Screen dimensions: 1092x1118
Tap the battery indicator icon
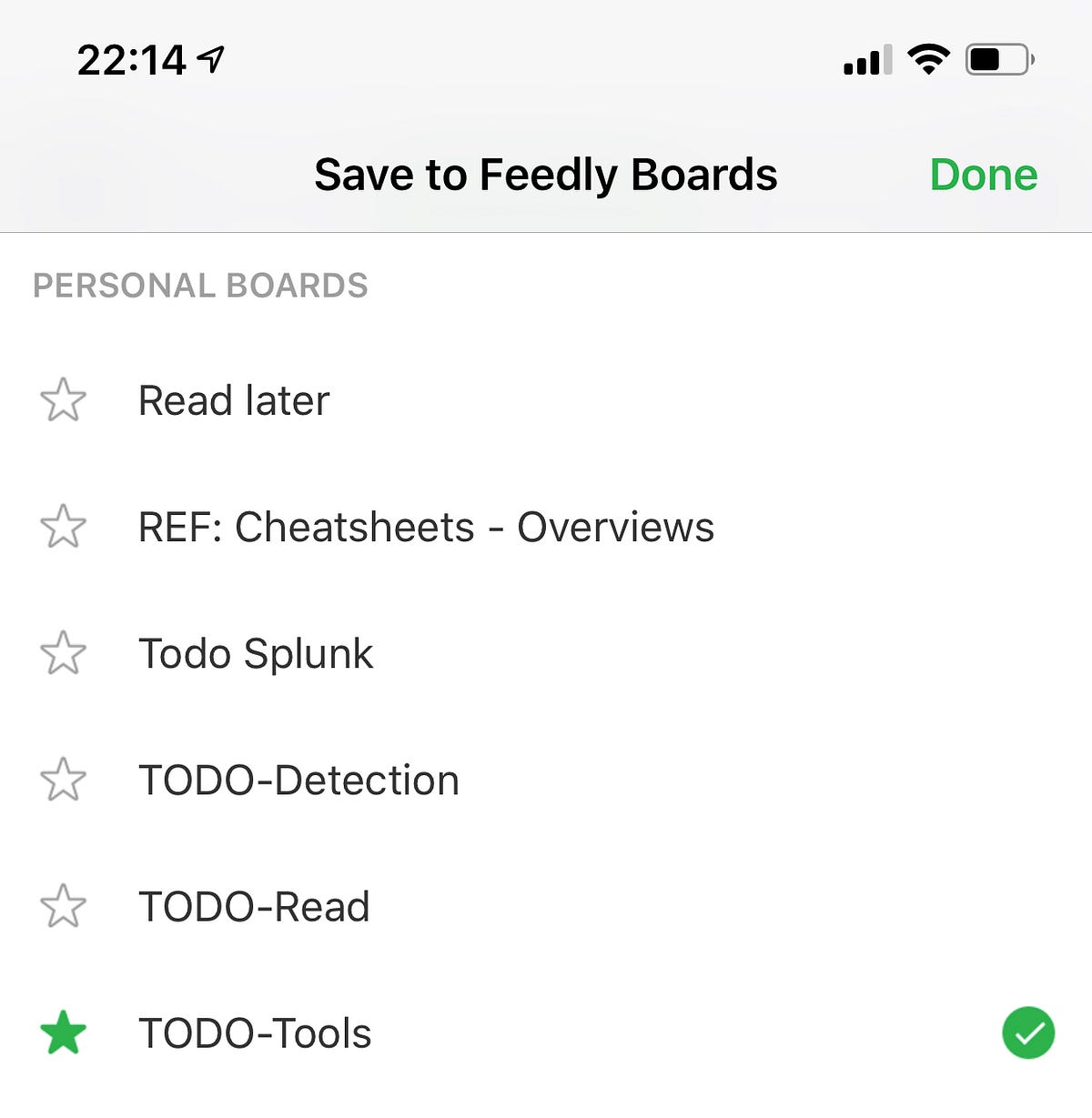point(998,60)
